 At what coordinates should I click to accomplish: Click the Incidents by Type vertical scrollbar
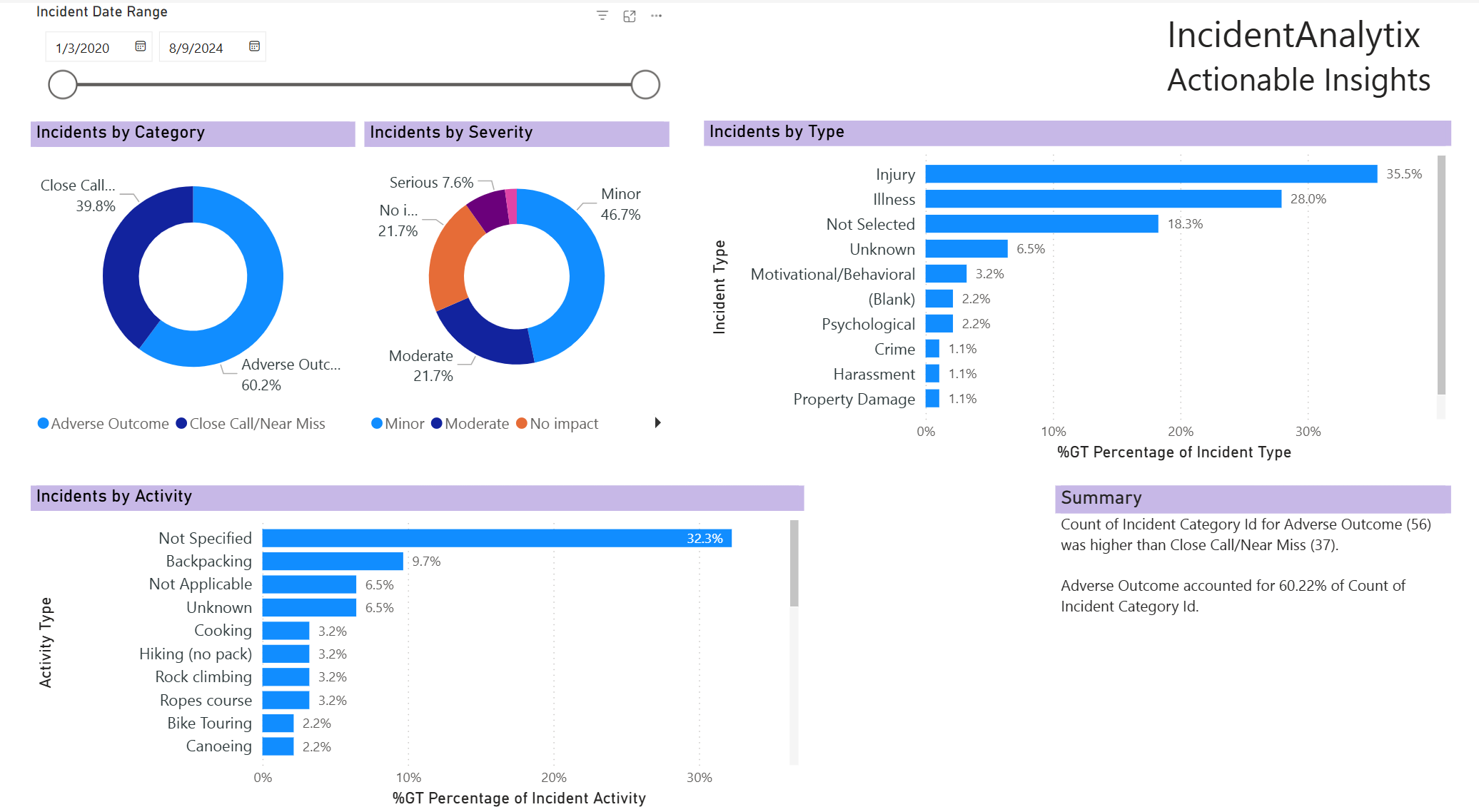tap(1441, 275)
